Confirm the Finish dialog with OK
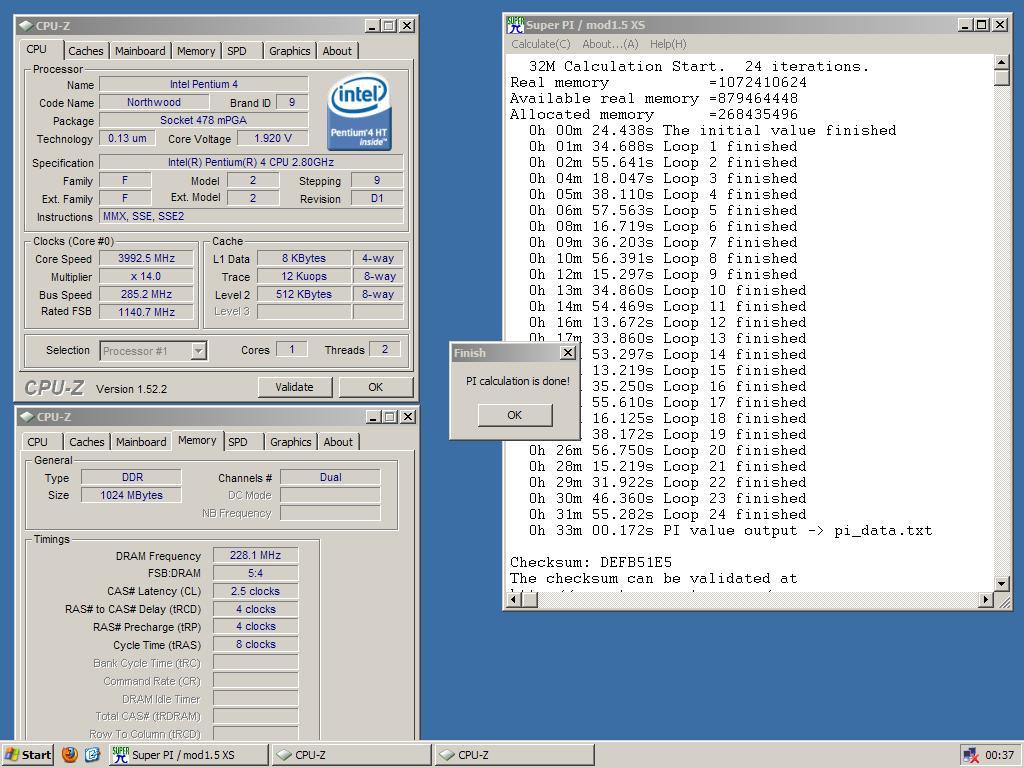The image size is (1024, 768). pos(515,415)
